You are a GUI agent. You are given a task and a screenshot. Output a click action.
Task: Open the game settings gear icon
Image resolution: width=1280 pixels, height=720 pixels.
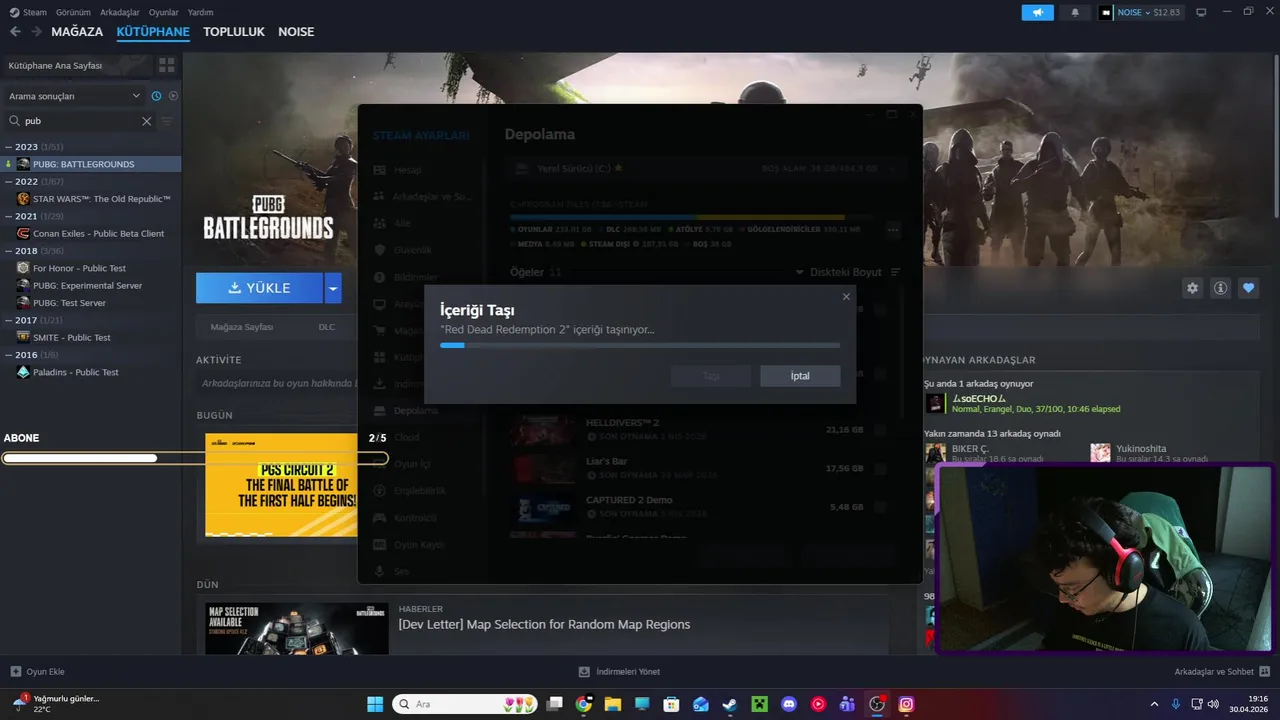click(x=1192, y=288)
